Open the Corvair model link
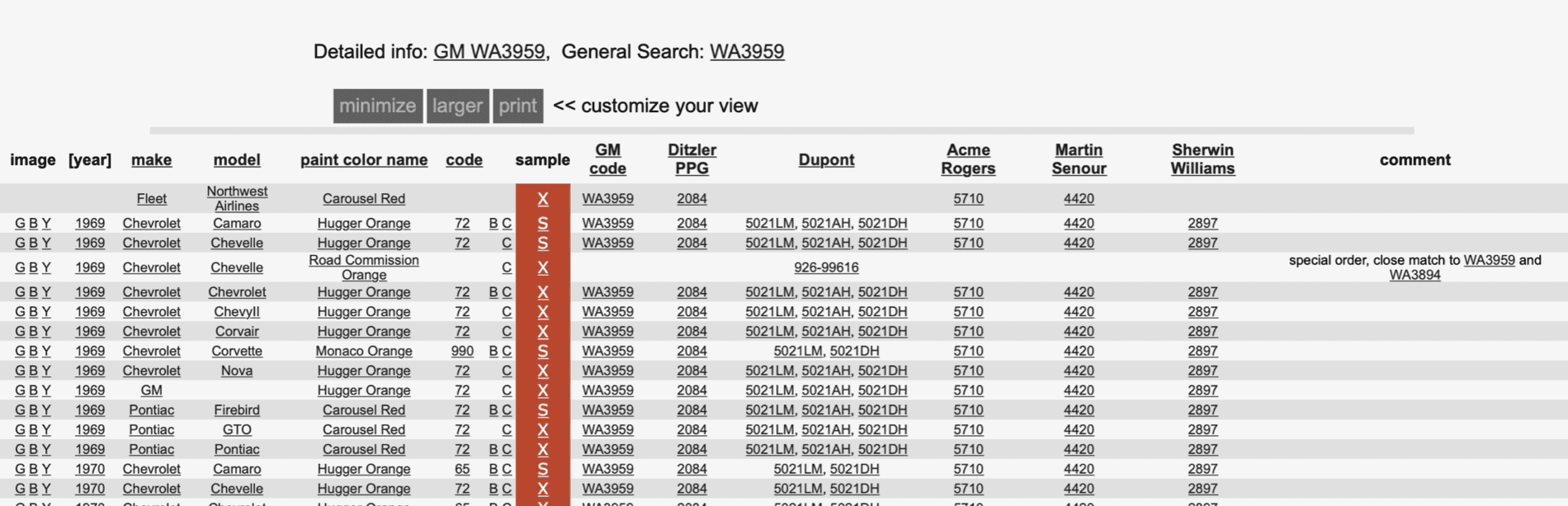1568x506 pixels. click(x=237, y=331)
